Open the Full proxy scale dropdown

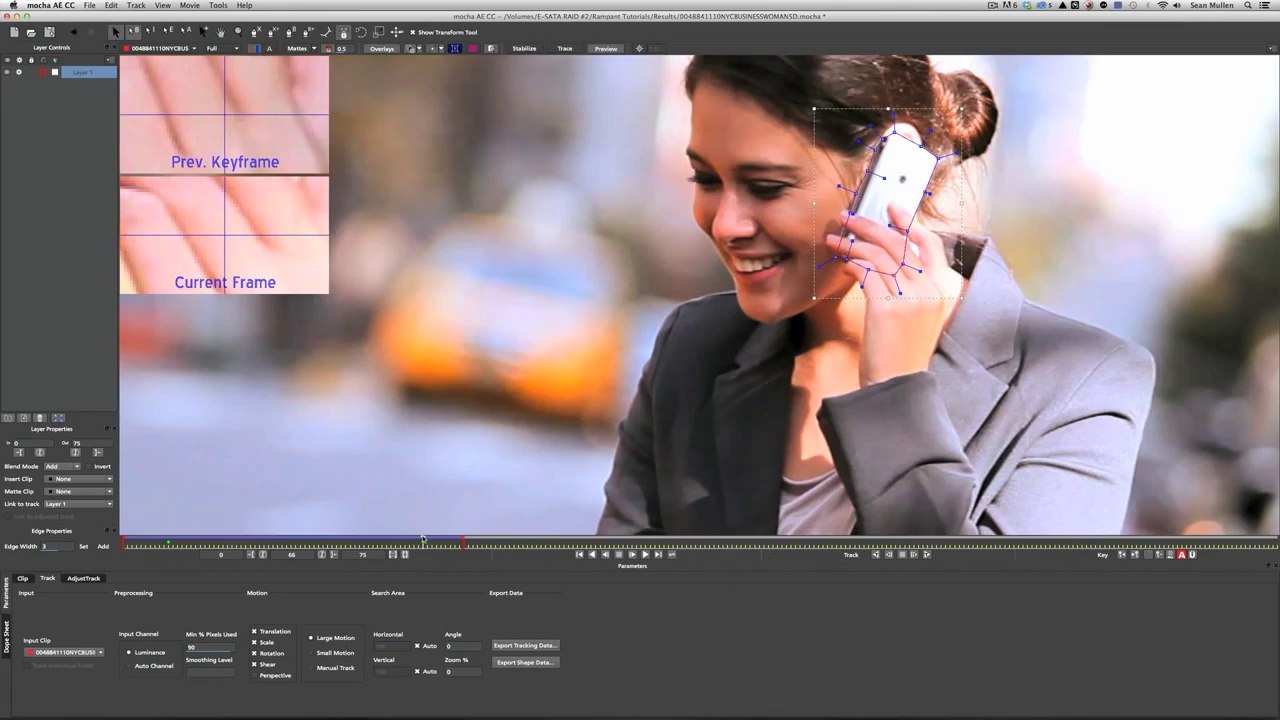pos(222,48)
